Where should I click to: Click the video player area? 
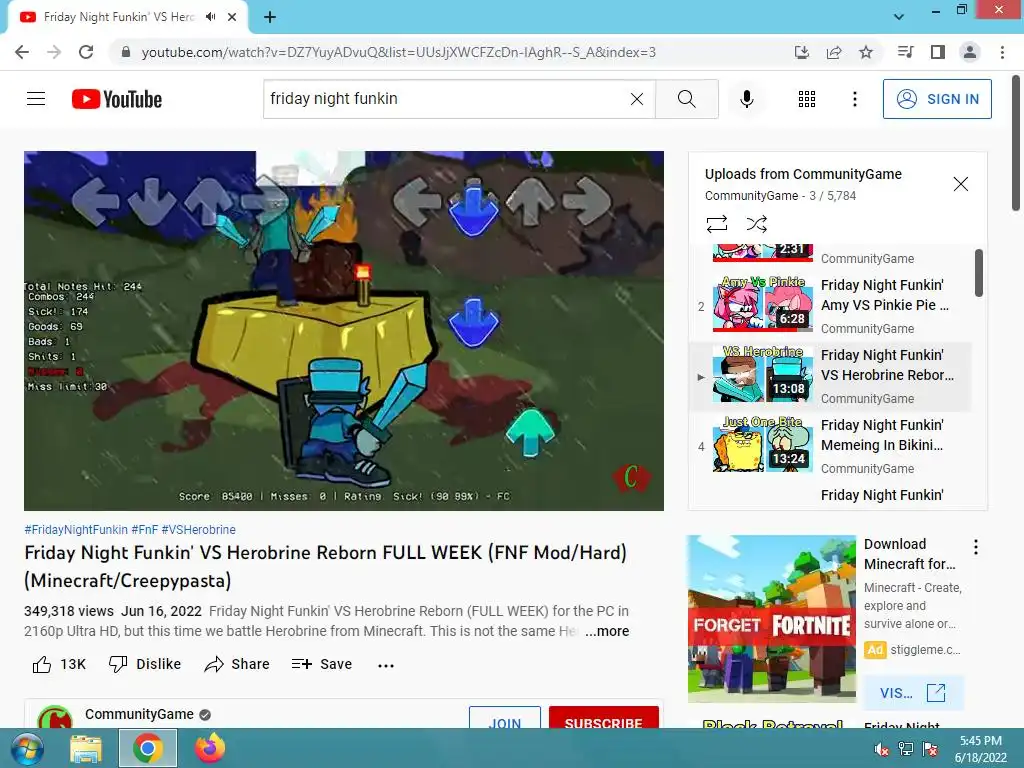(x=344, y=330)
